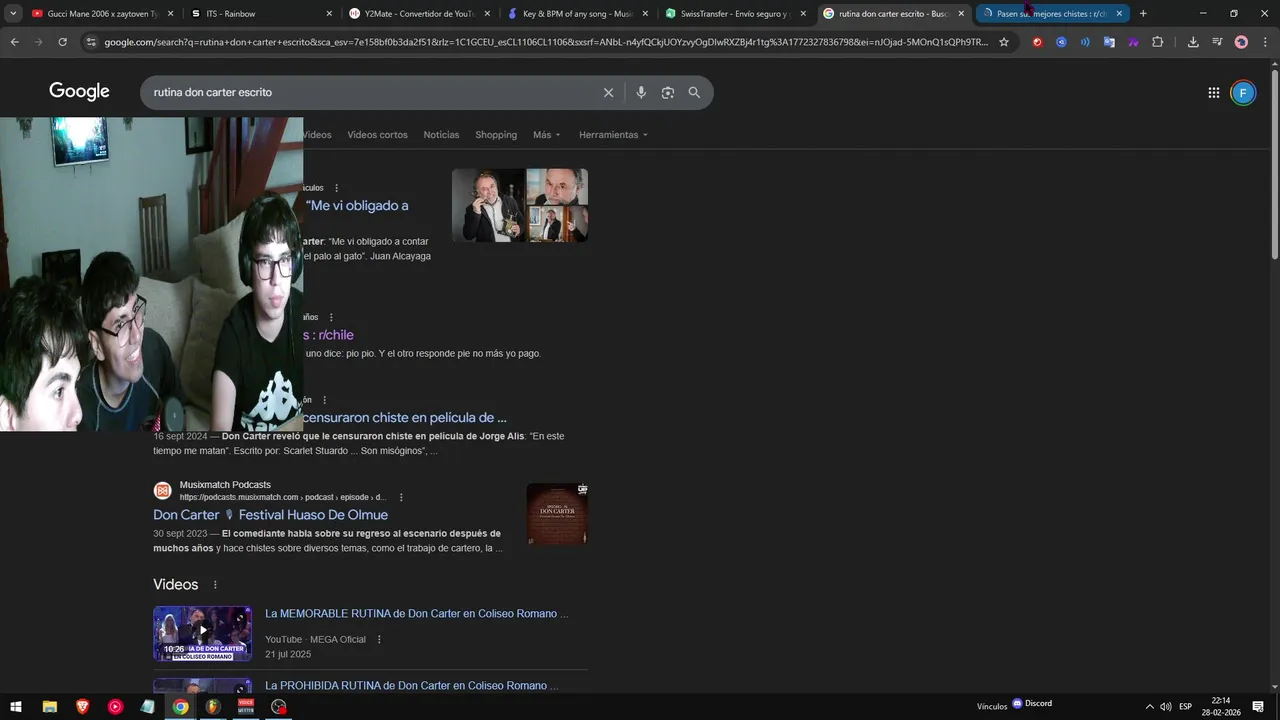Open 'La MEMORABLE RUTINA de Don Carter' video link
Screen dimensions: 1280x720
416,614
